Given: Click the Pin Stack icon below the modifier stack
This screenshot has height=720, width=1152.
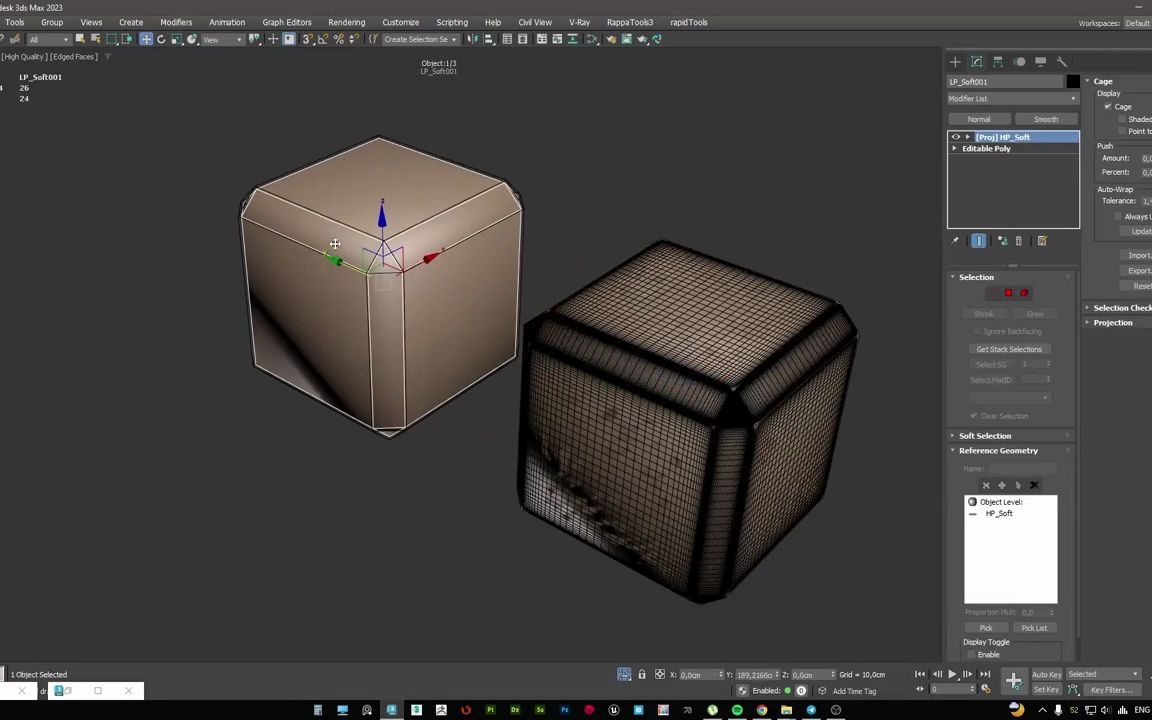Looking at the screenshot, I should click(955, 240).
